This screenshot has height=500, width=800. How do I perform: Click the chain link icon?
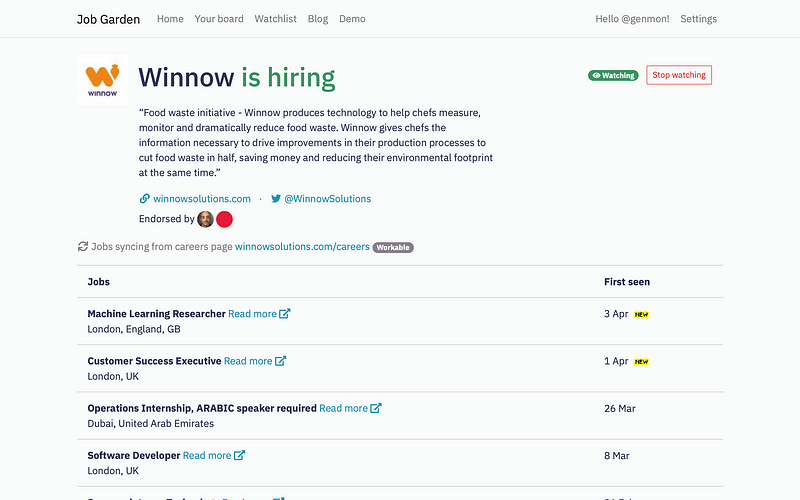click(x=144, y=198)
